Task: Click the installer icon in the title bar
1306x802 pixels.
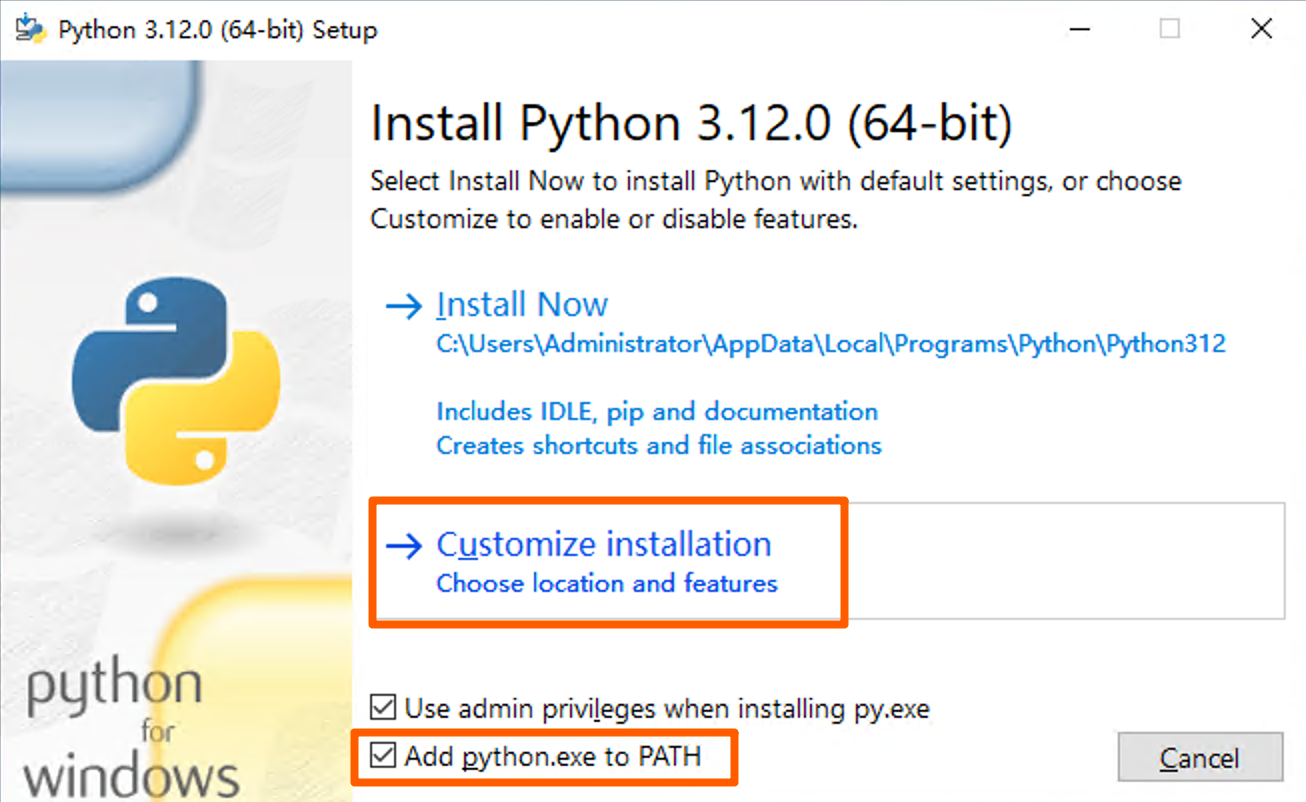Action: (x=30, y=29)
